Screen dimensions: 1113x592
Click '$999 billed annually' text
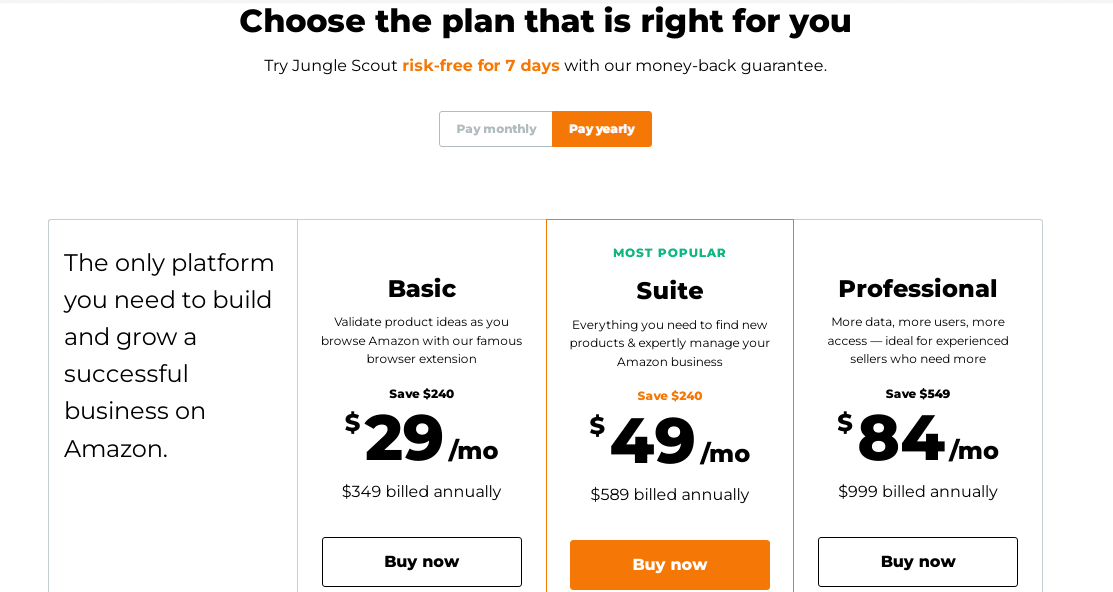point(918,492)
